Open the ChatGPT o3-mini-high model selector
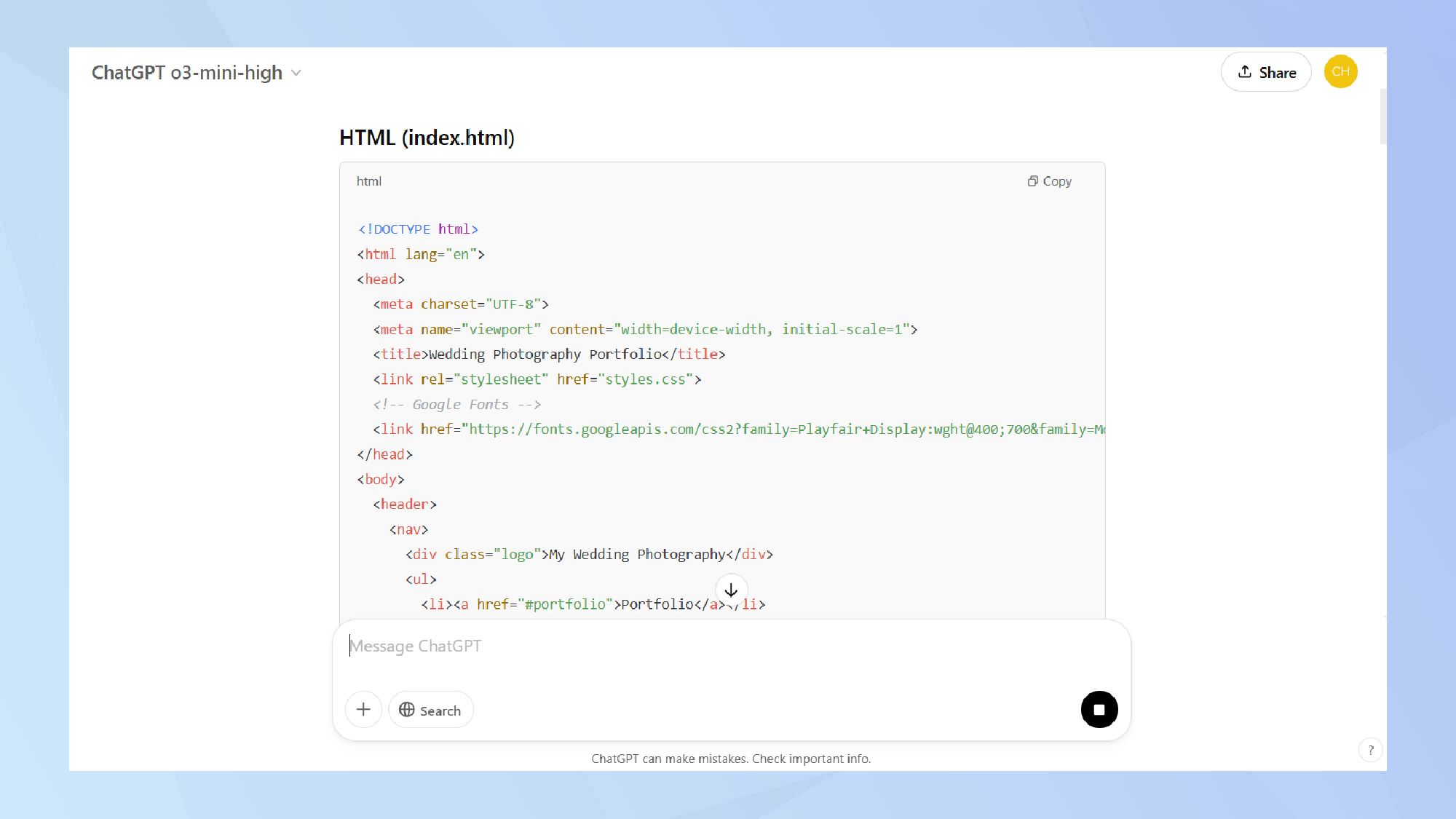This screenshot has height=819, width=1456. pos(188,73)
